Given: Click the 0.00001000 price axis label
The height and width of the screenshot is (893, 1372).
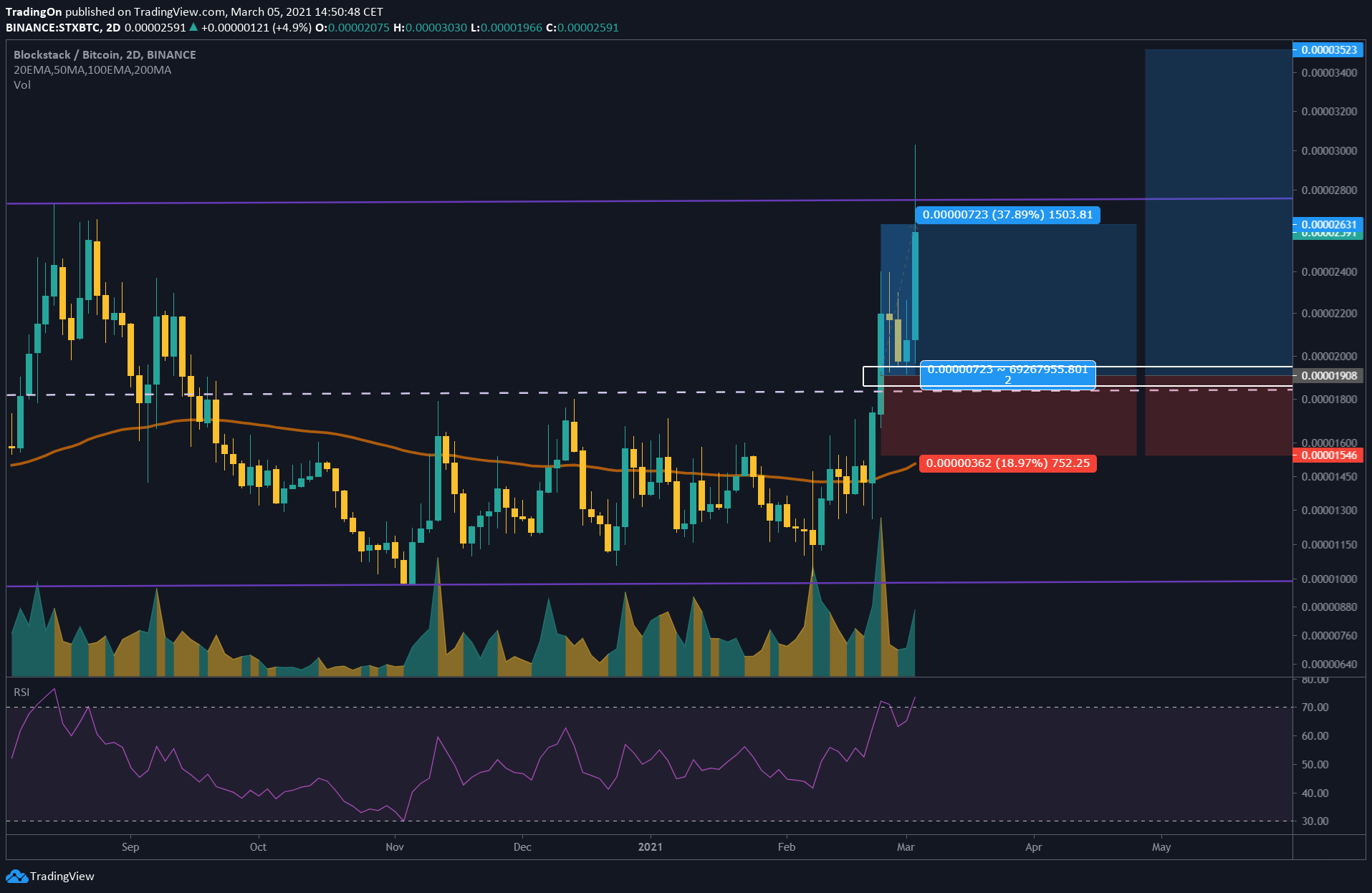Looking at the screenshot, I should pyautogui.click(x=1329, y=579).
